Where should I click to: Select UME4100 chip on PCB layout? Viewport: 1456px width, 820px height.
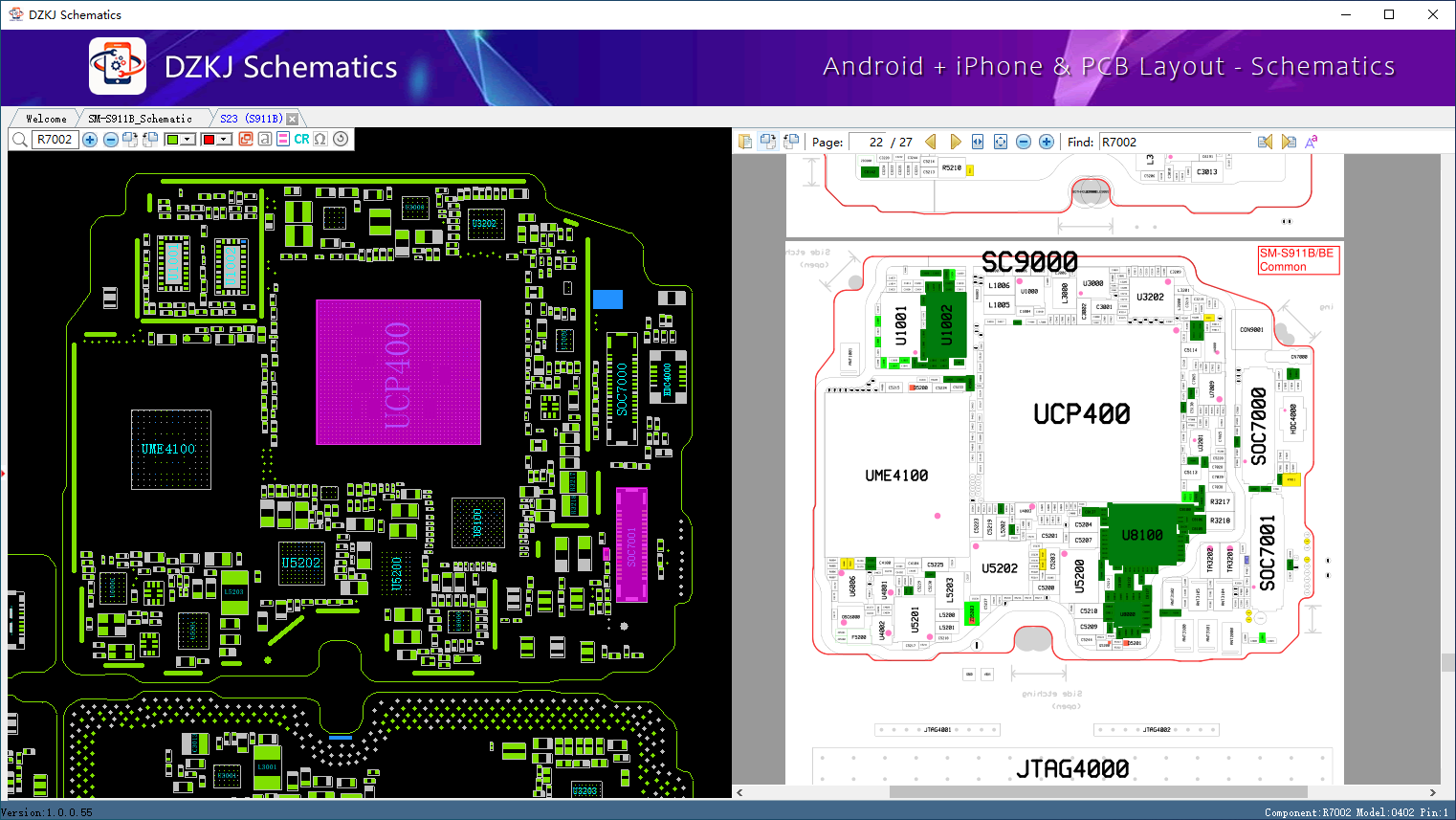click(x=170, y=449)
